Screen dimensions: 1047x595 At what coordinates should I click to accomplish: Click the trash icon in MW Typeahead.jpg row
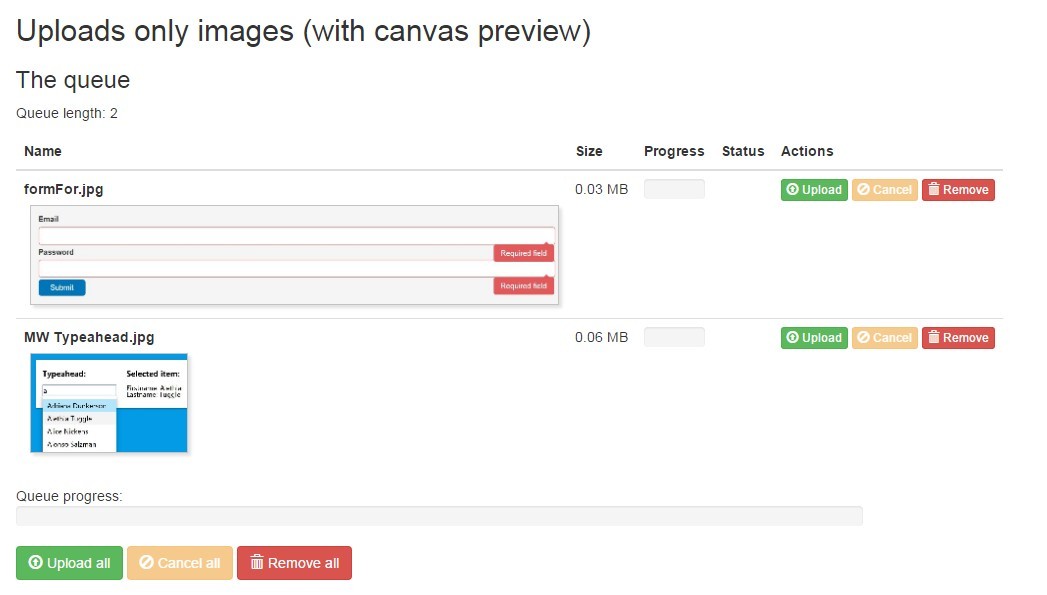point(934,338)
